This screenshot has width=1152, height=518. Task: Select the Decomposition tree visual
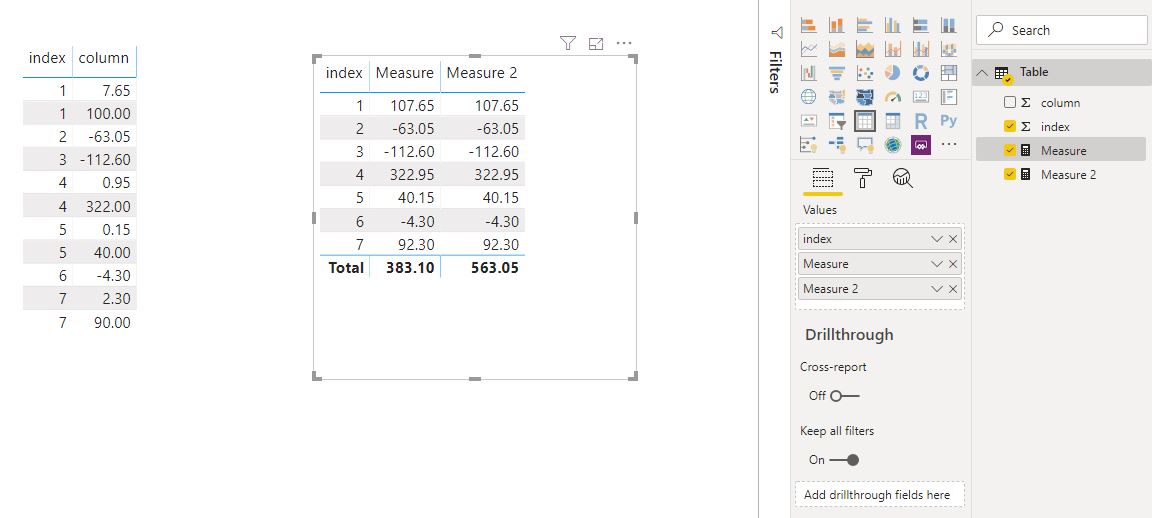[836, 144]
